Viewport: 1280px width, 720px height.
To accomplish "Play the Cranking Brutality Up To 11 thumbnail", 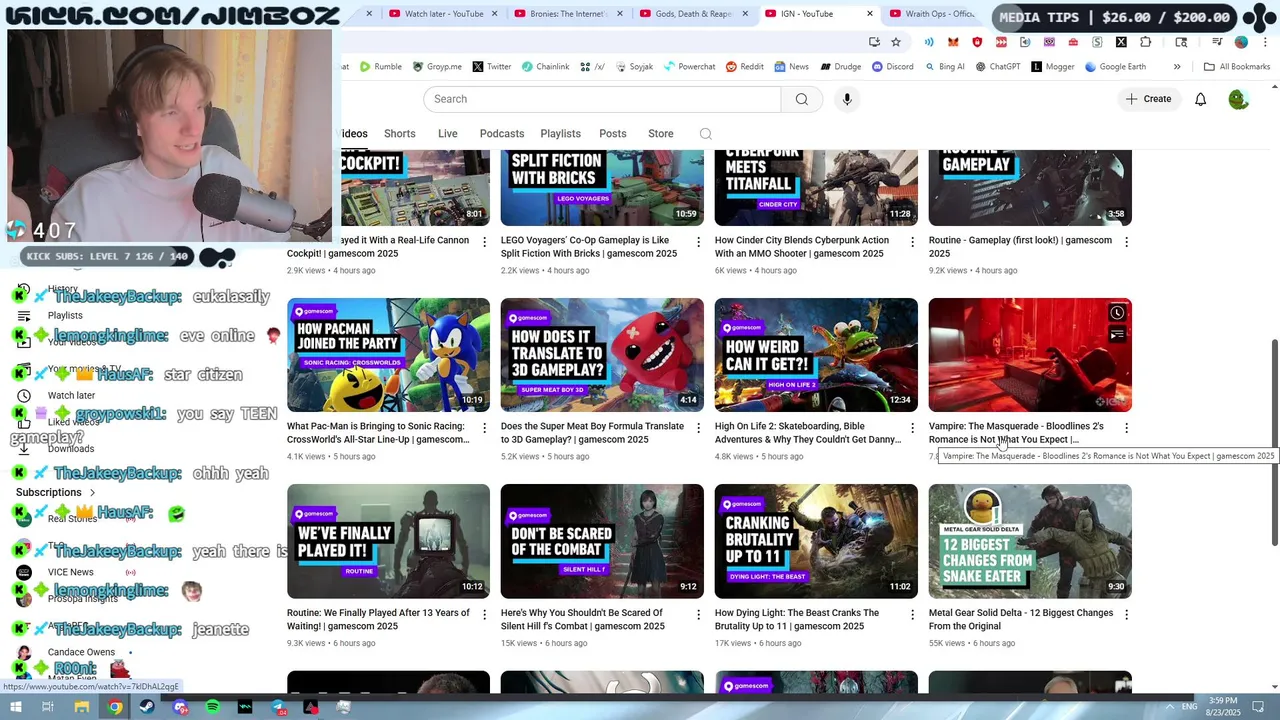I will 816,541.
